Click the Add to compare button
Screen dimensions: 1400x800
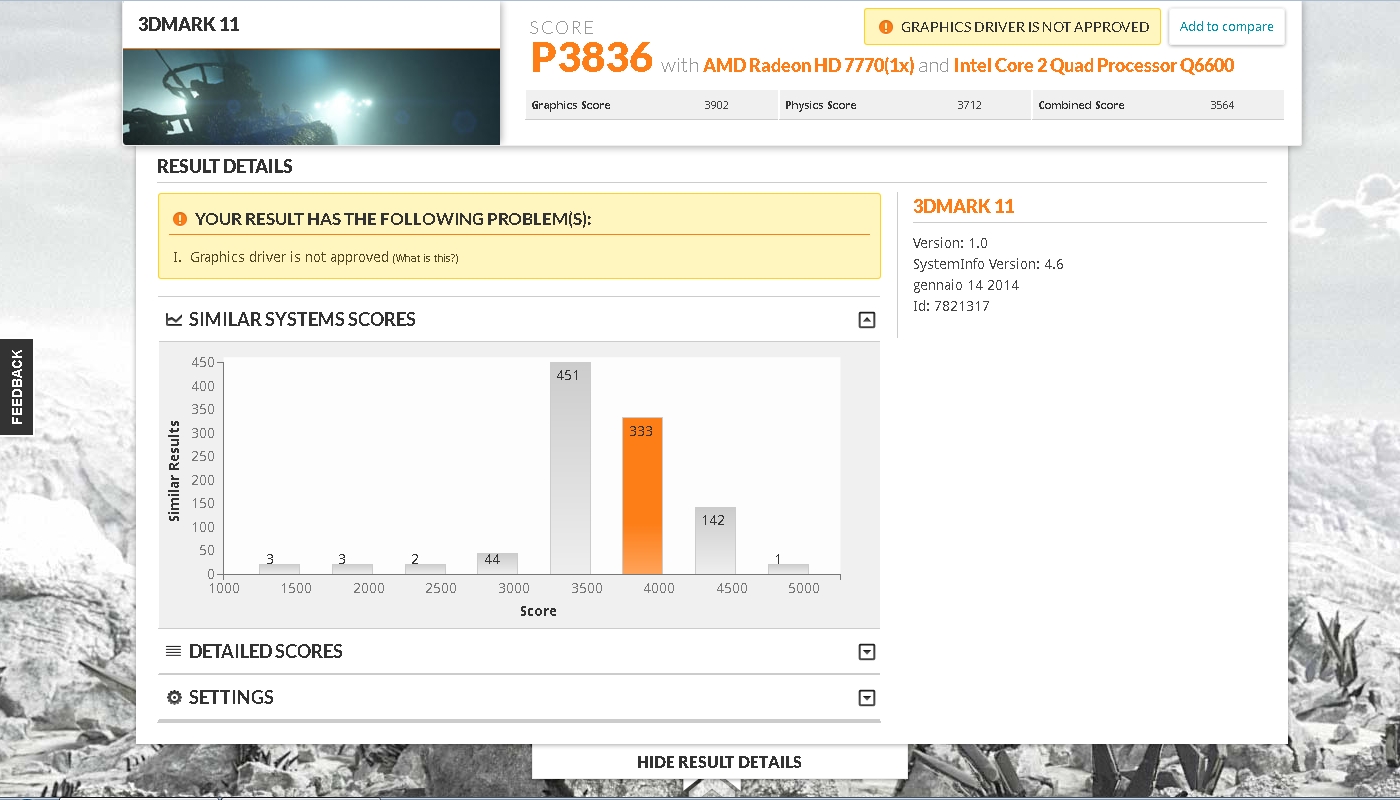tap(1226, 27)
